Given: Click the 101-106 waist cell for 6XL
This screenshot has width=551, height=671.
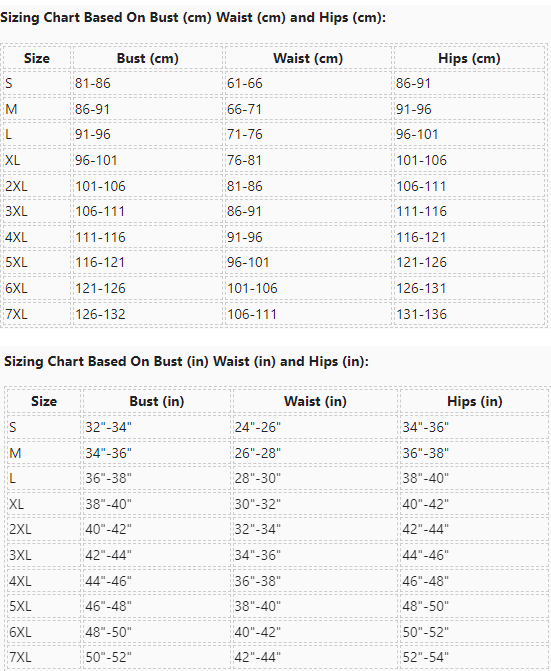Looking at the screenshot, I should click(x=308, y=288).
